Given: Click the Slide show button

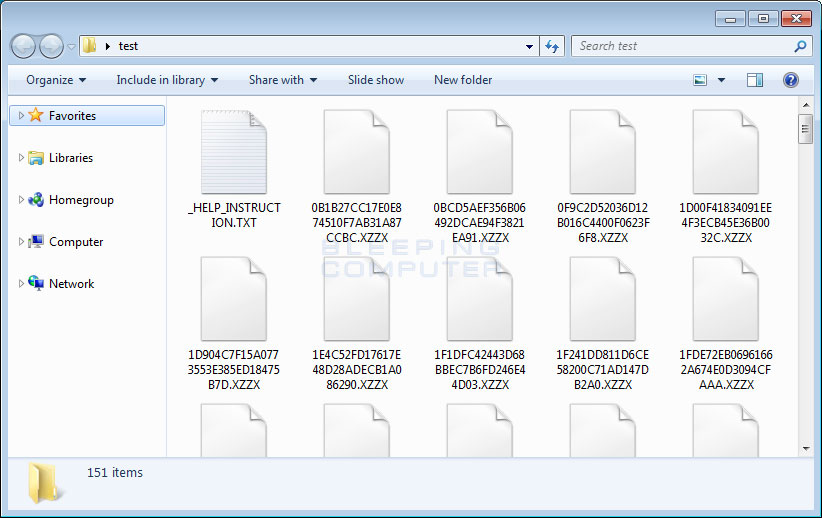Looking at the screenshot, I should [x=376, y=80].
